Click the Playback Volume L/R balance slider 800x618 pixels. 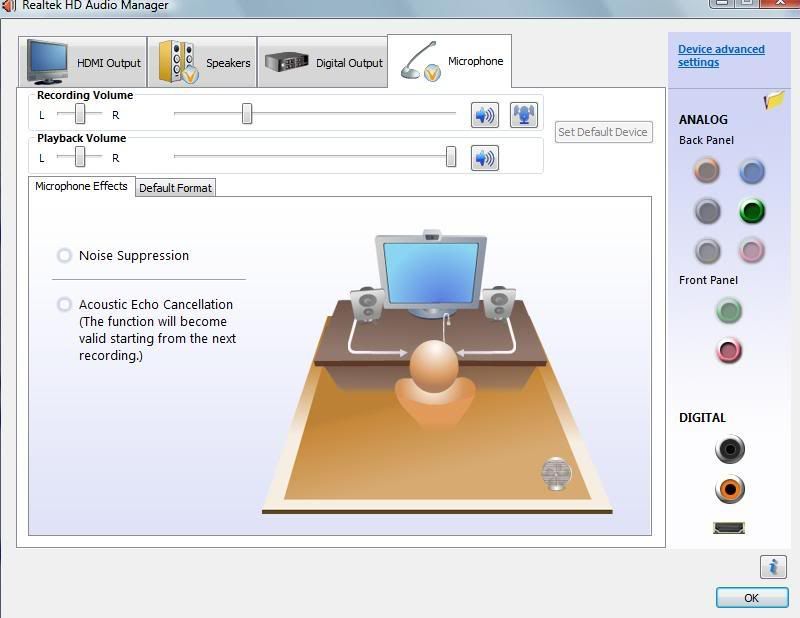coord(80,157)
